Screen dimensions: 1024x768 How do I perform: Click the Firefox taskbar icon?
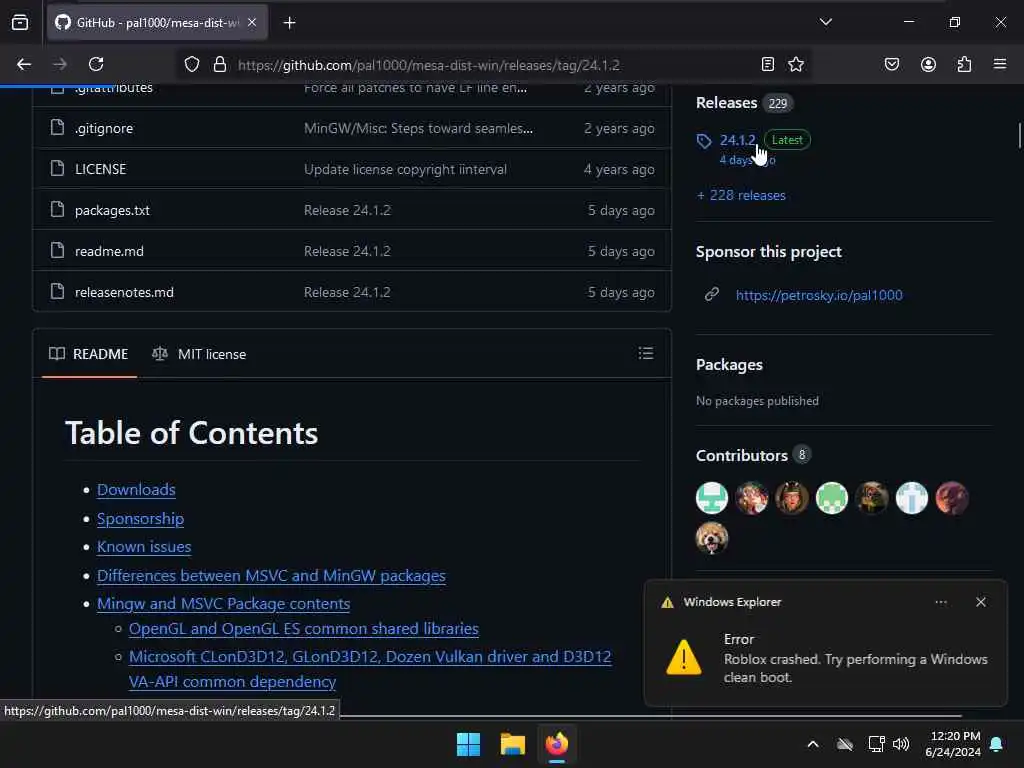tap(556, 744)
